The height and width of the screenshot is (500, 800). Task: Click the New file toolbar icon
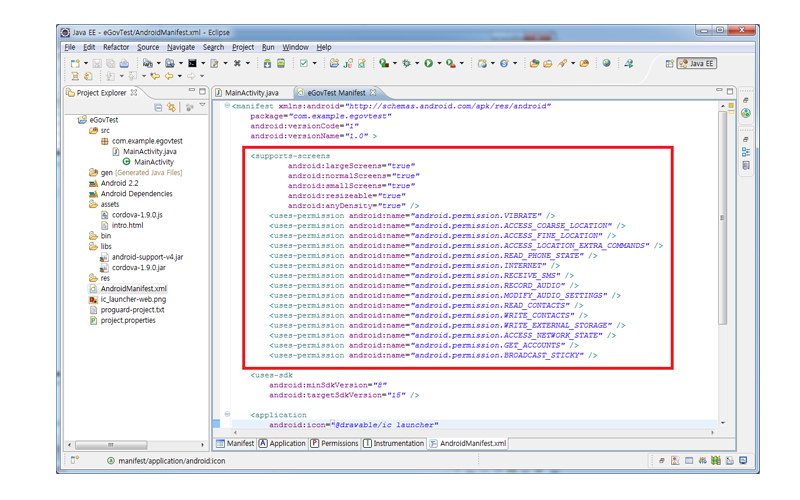tap(75, 63)
